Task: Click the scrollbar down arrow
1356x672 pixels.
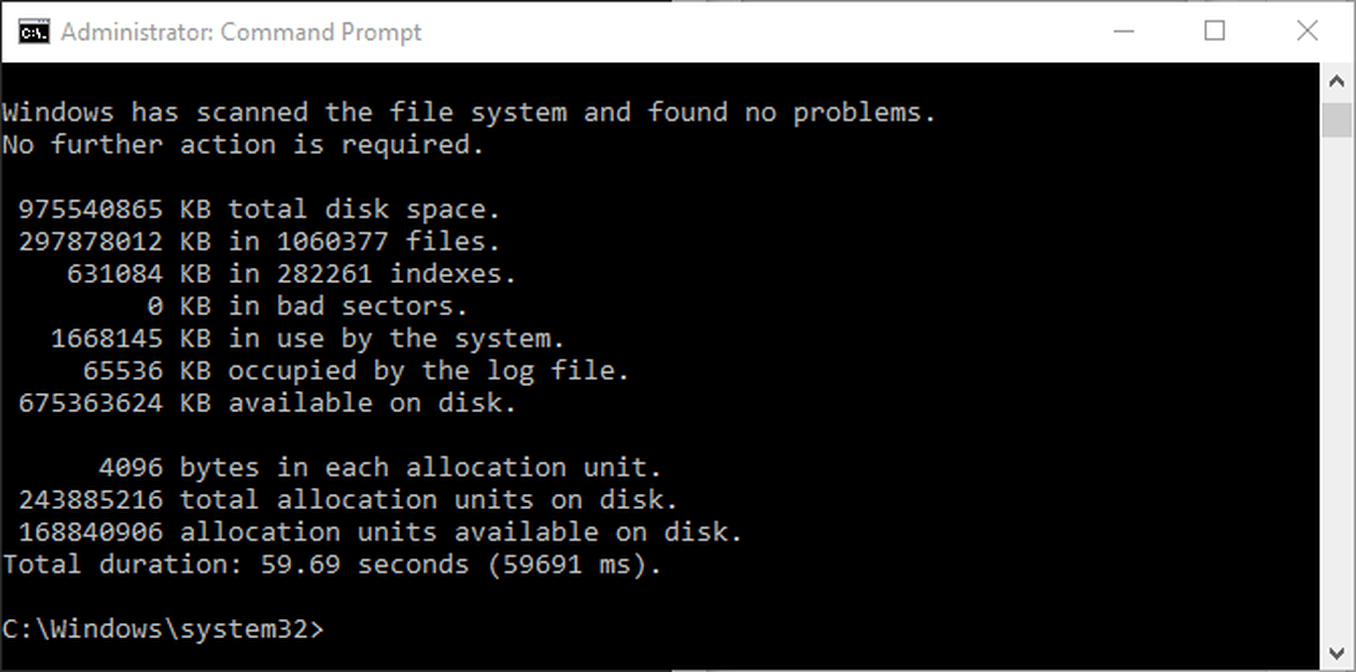Action: [x=1337, y=654]
